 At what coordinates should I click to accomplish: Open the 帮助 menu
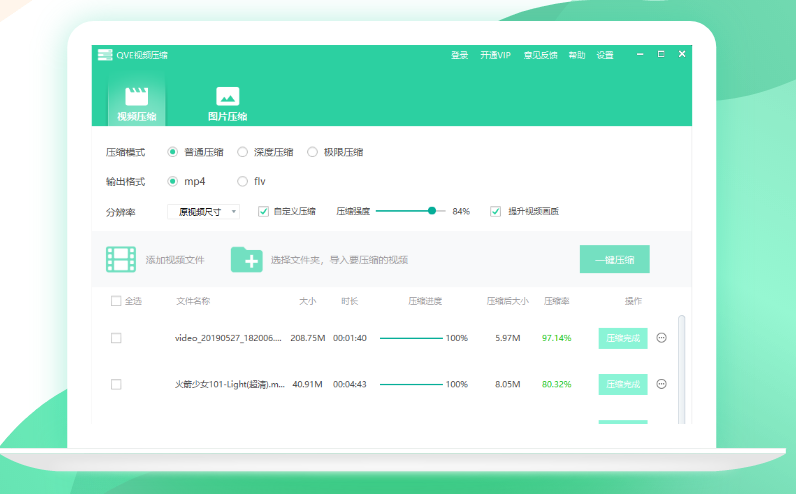tap(577, 55)
